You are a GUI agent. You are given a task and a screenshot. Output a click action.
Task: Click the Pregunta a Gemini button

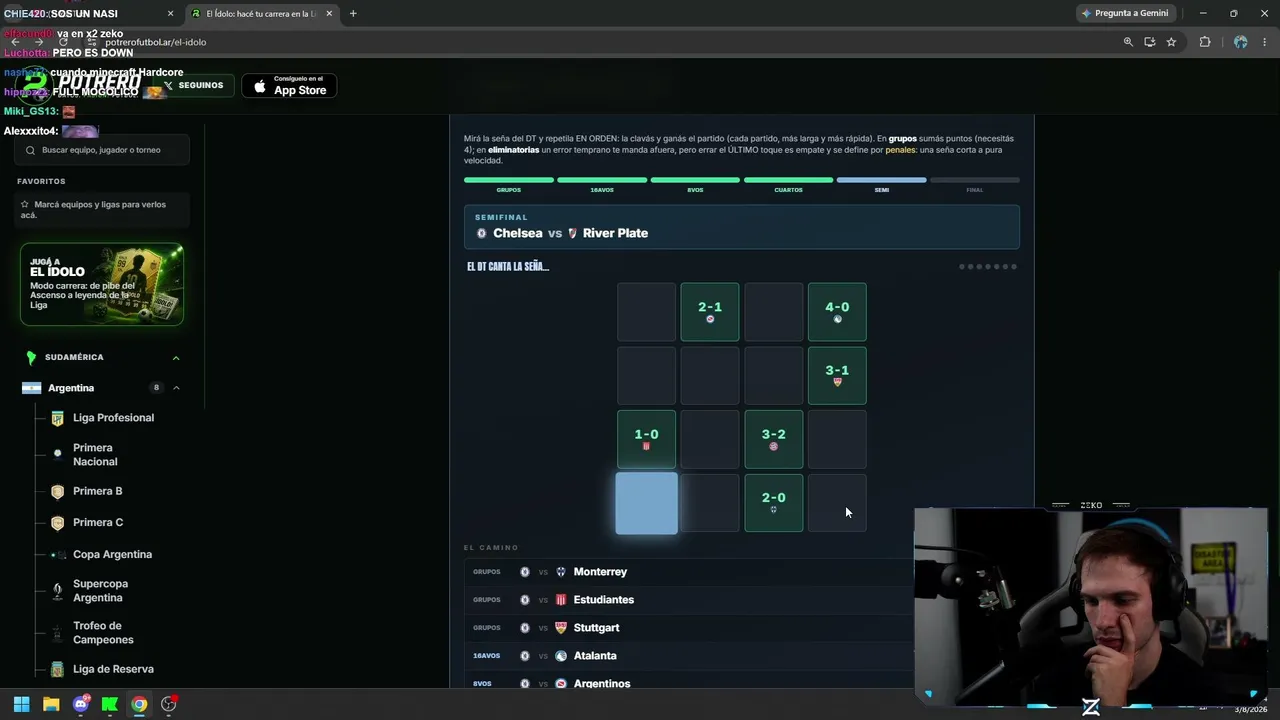(x=1124, y=13)
